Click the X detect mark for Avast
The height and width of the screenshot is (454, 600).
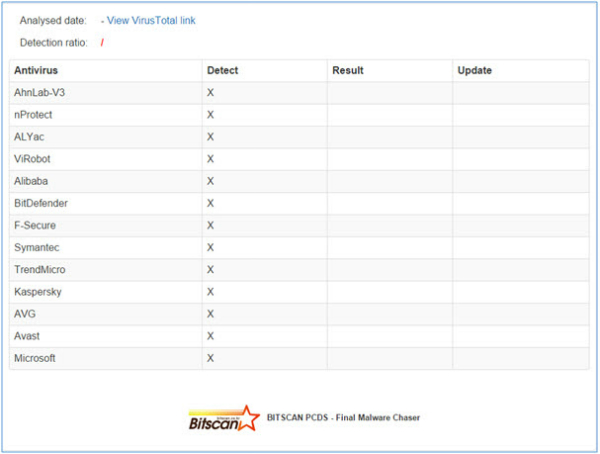(210, 336)
